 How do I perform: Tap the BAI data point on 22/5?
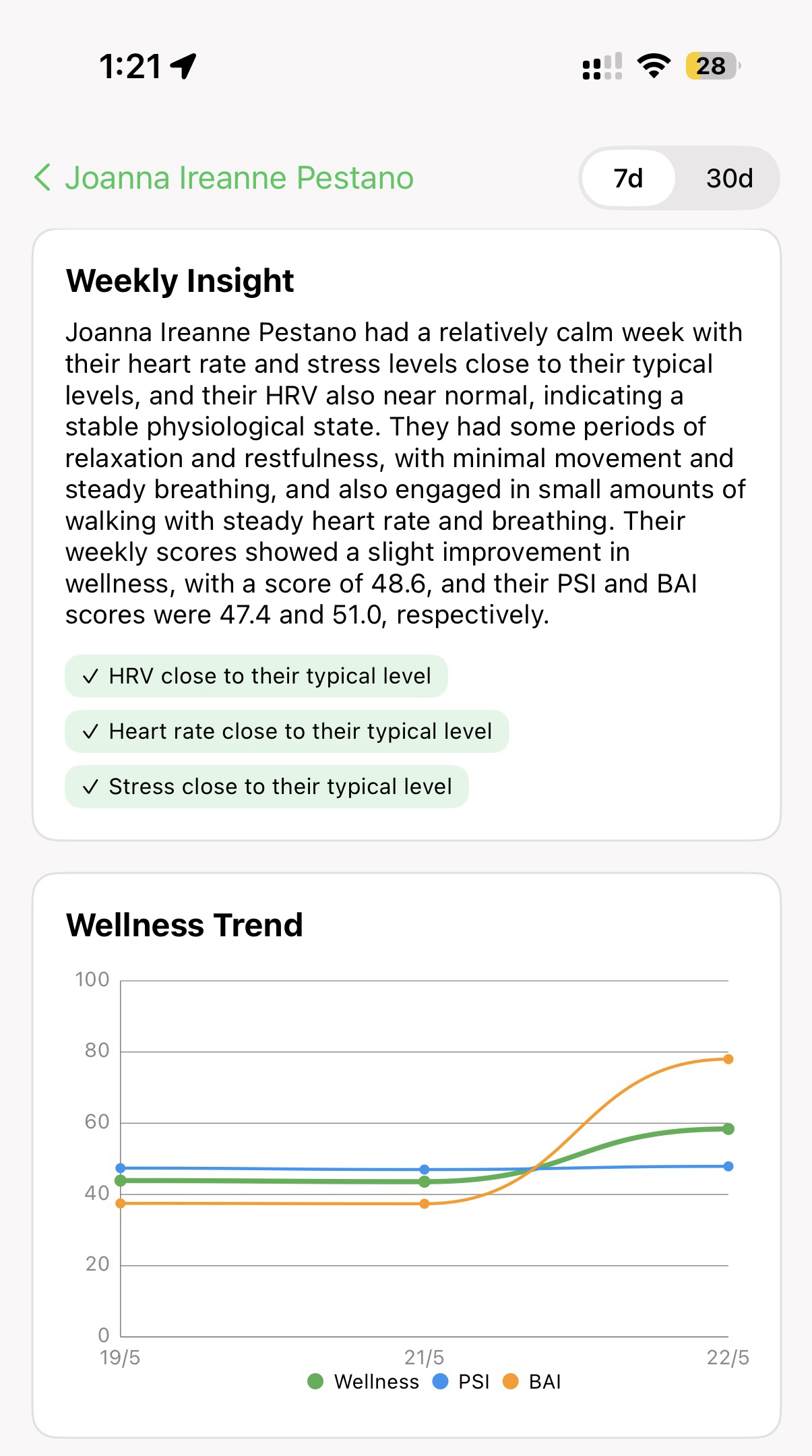click(728, 1059)
